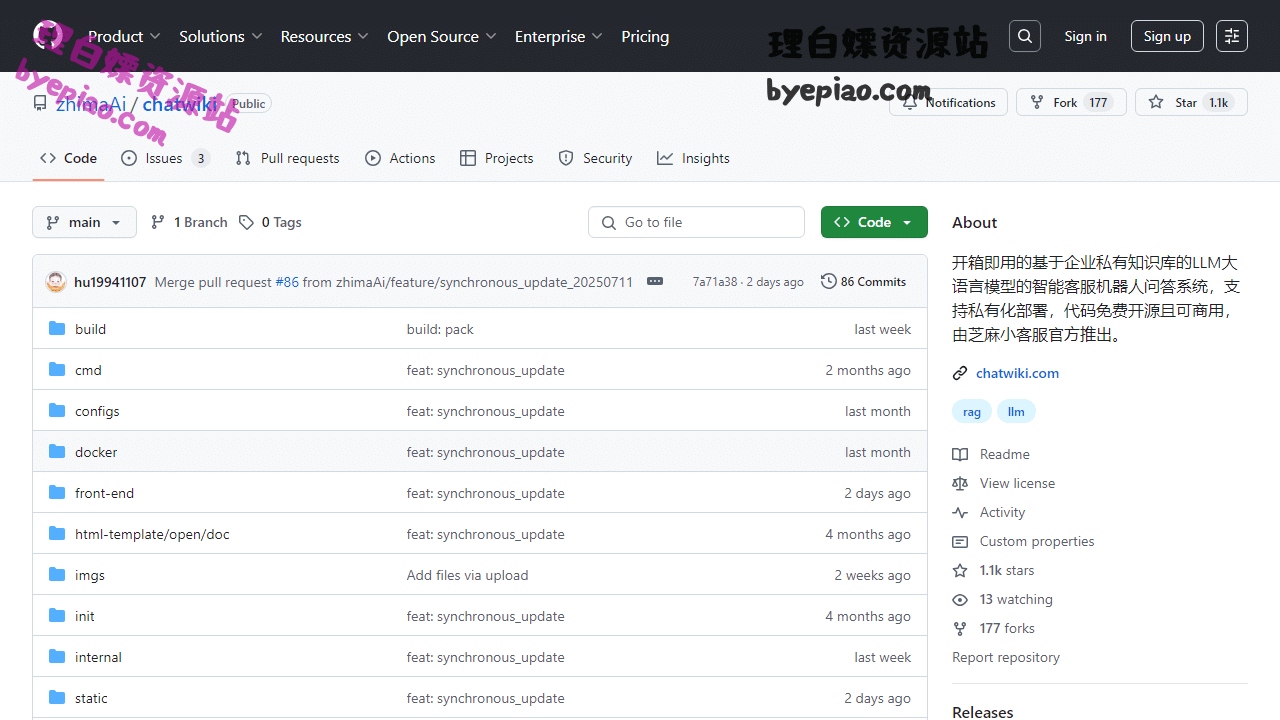Click the build folder icon

click(x=57, y=329)
